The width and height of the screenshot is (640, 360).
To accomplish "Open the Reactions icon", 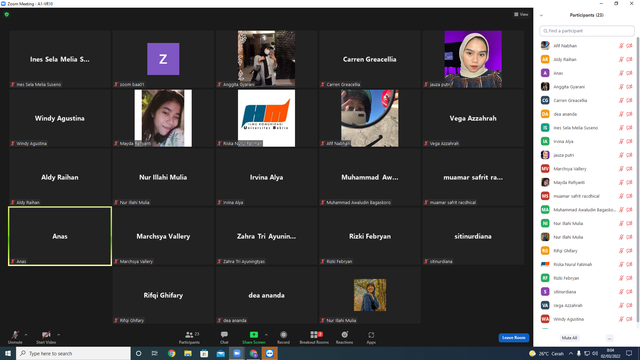I will coord(344,335).
